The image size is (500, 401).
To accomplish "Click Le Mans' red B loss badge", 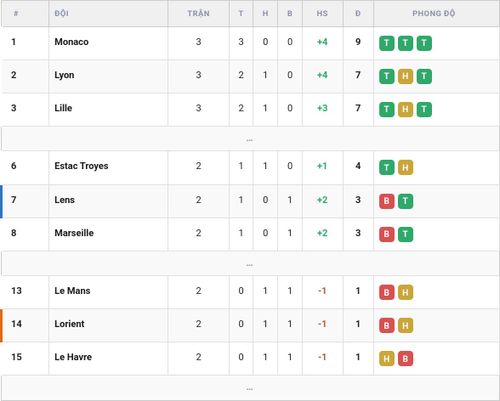I will [x=387, y=292].
